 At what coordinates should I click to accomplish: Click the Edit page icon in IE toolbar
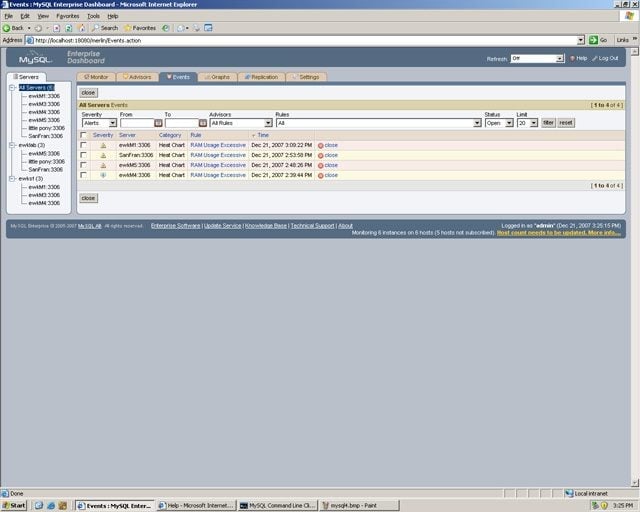tap(208, 28)
